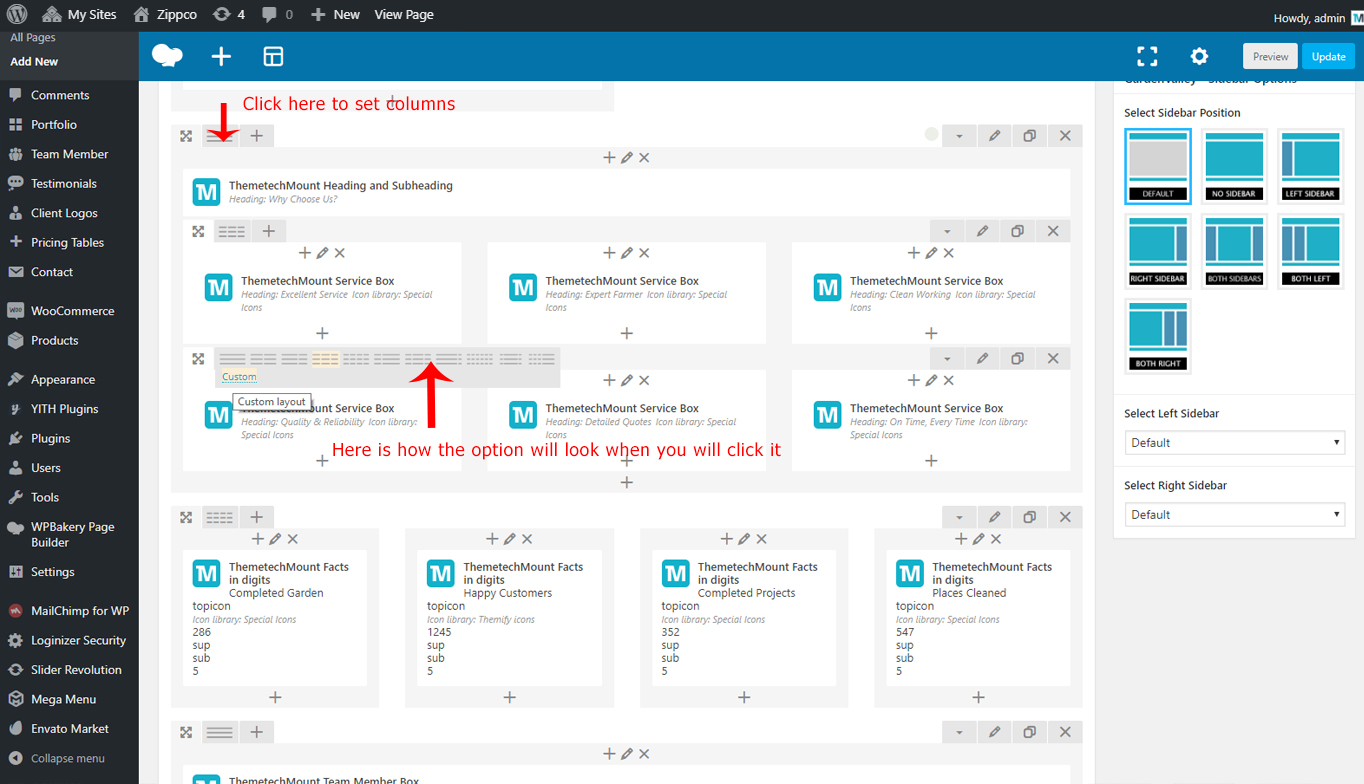Select BOTH RIGHT sidebar position

tap(1158, 336)
